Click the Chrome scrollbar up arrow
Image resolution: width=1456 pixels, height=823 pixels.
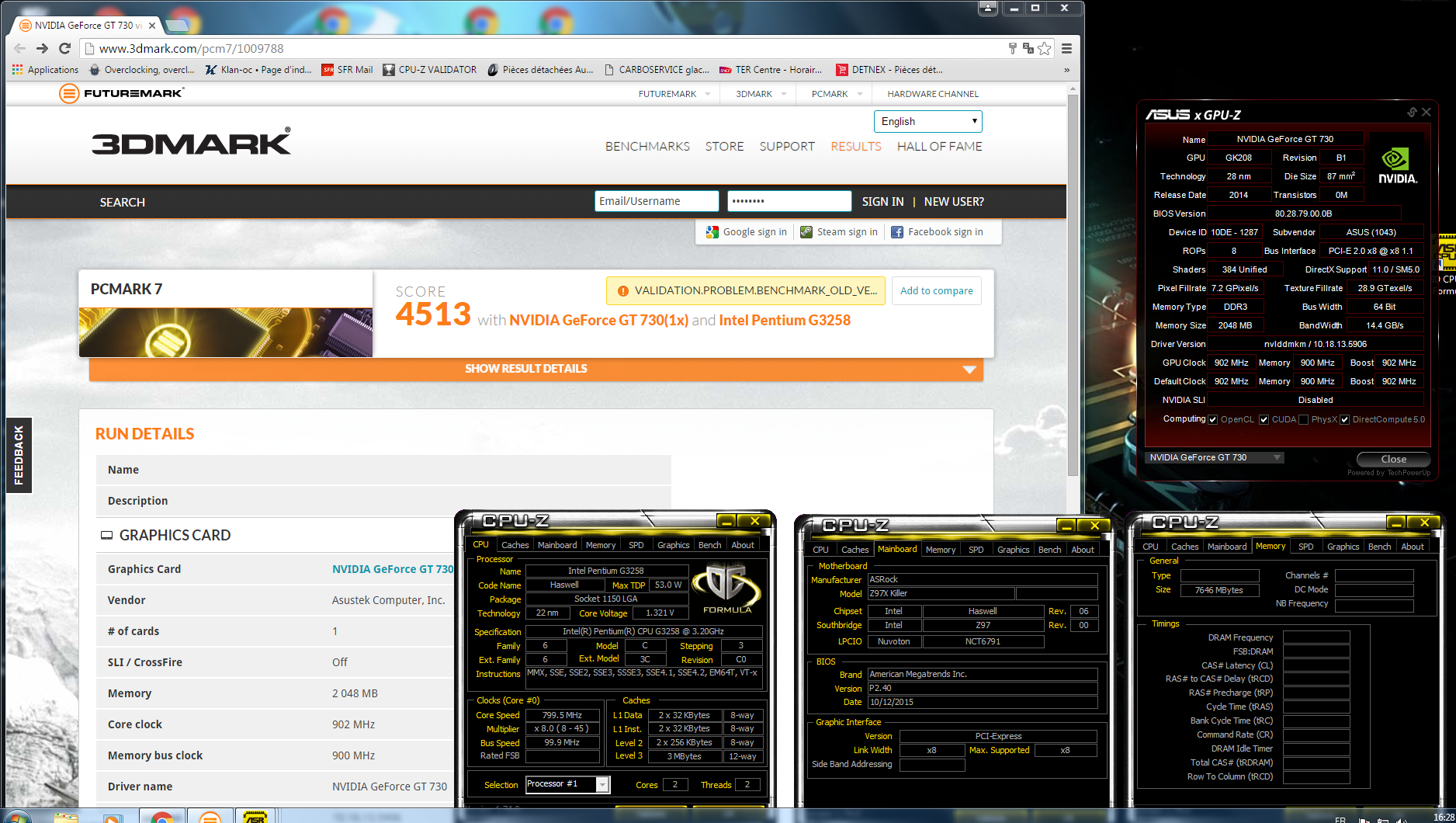pos(1073,88)
